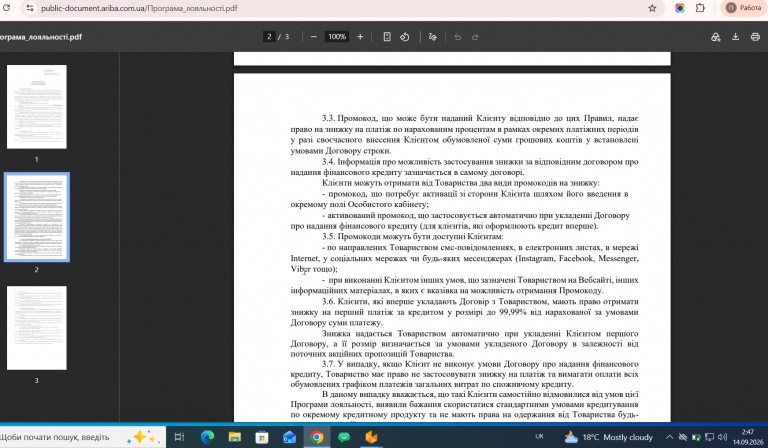The width and height of the screenshot is (768, 448).
Task: Switch to Chrome in the taskbar
Action: [317, 437]
